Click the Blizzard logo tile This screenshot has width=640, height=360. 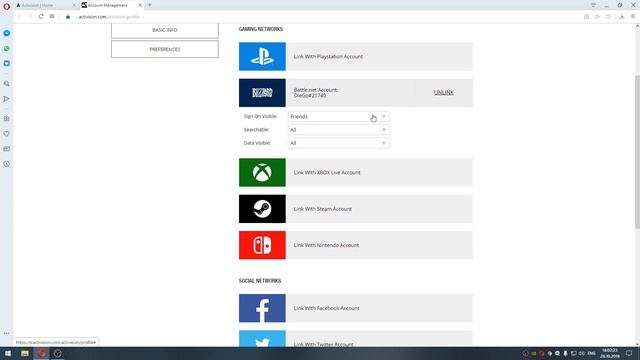pos(262,93)
